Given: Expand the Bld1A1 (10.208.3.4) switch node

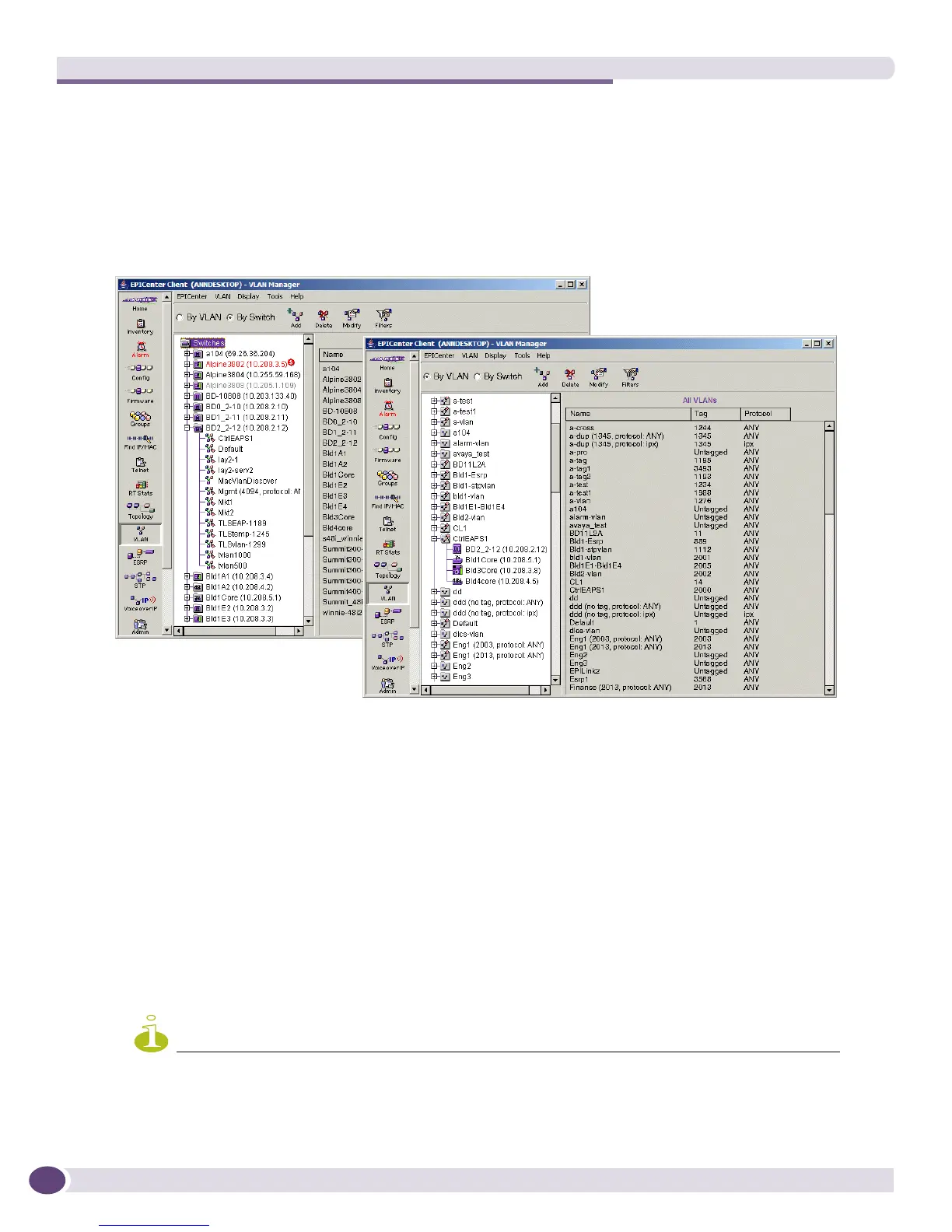Looking at the screenshot, I should (x=187, y=576).
